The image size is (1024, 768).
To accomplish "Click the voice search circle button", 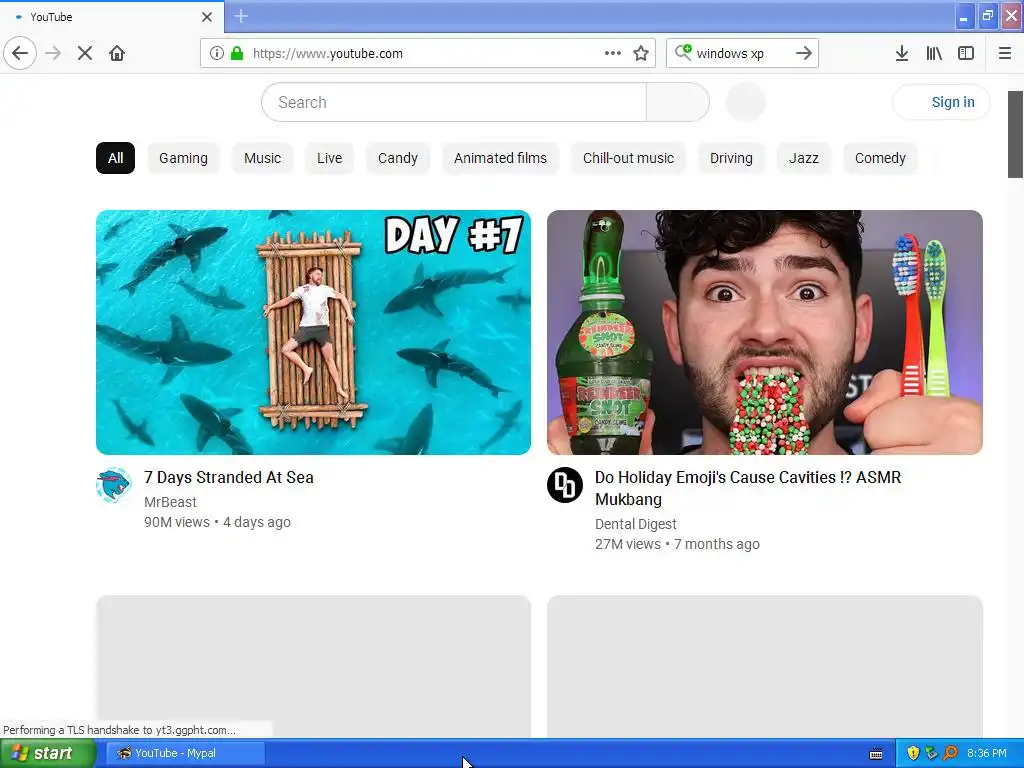I will pos(746,102).
